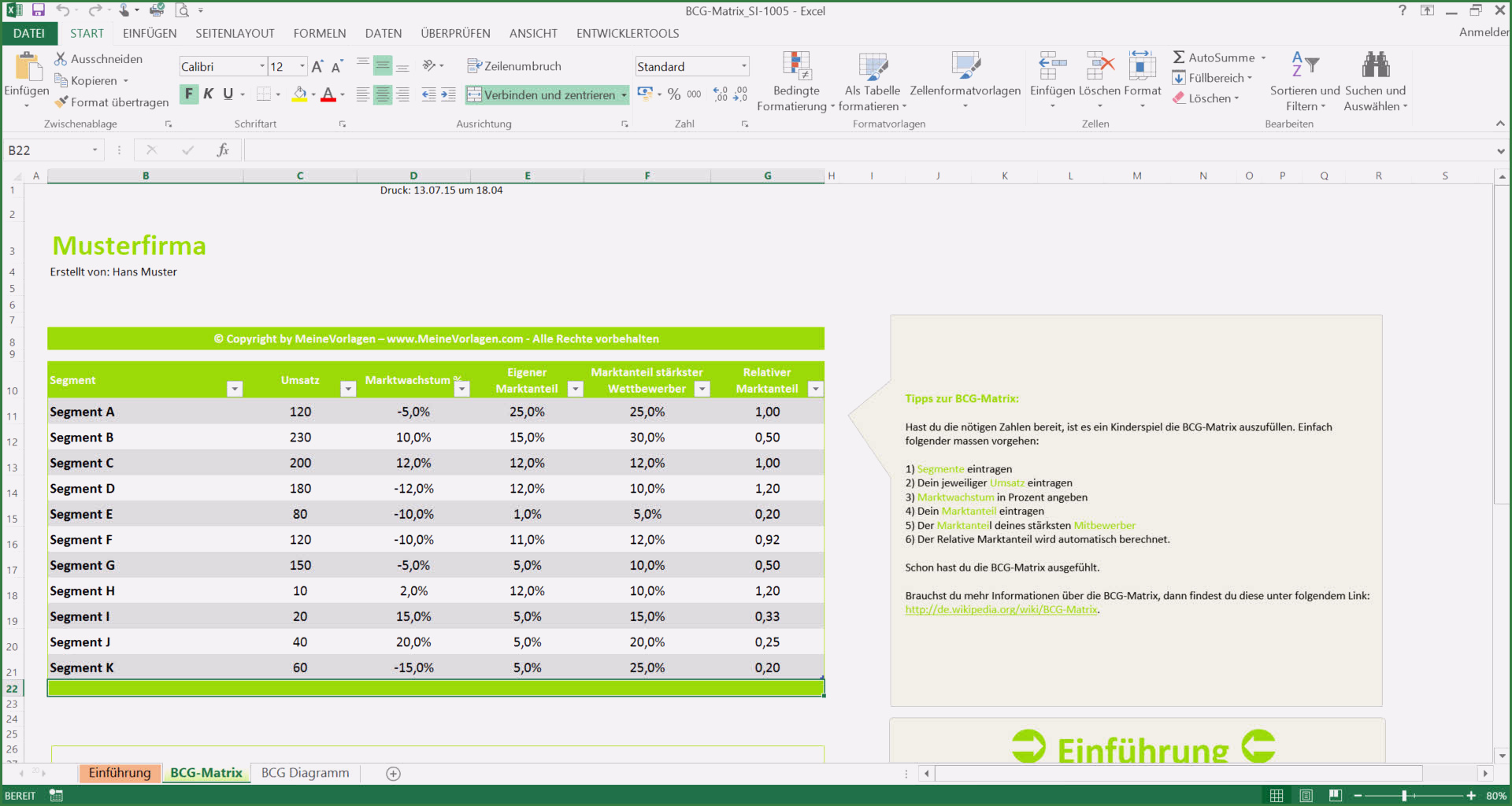This screenshot has height=806, width=1512.
Task: Click the AutoSumme sigma icon
Action: (x=1179, y=57)
